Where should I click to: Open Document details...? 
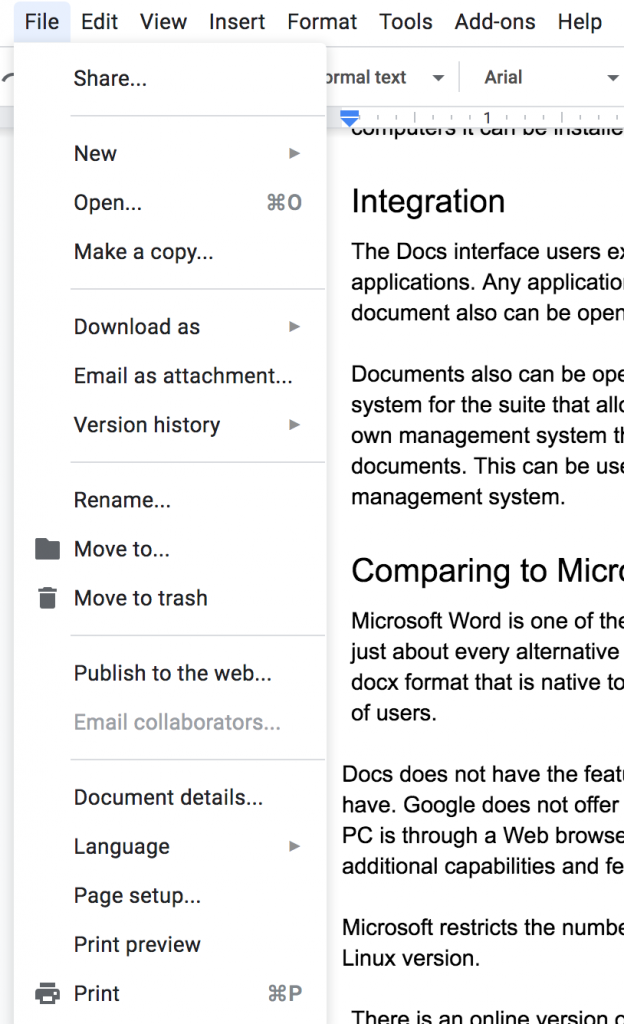(x=170, y=797)
